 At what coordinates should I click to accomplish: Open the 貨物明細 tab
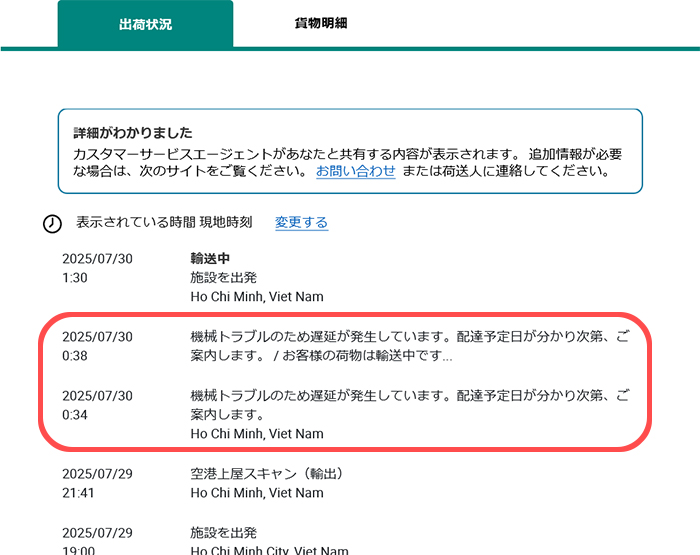[321, 23]
